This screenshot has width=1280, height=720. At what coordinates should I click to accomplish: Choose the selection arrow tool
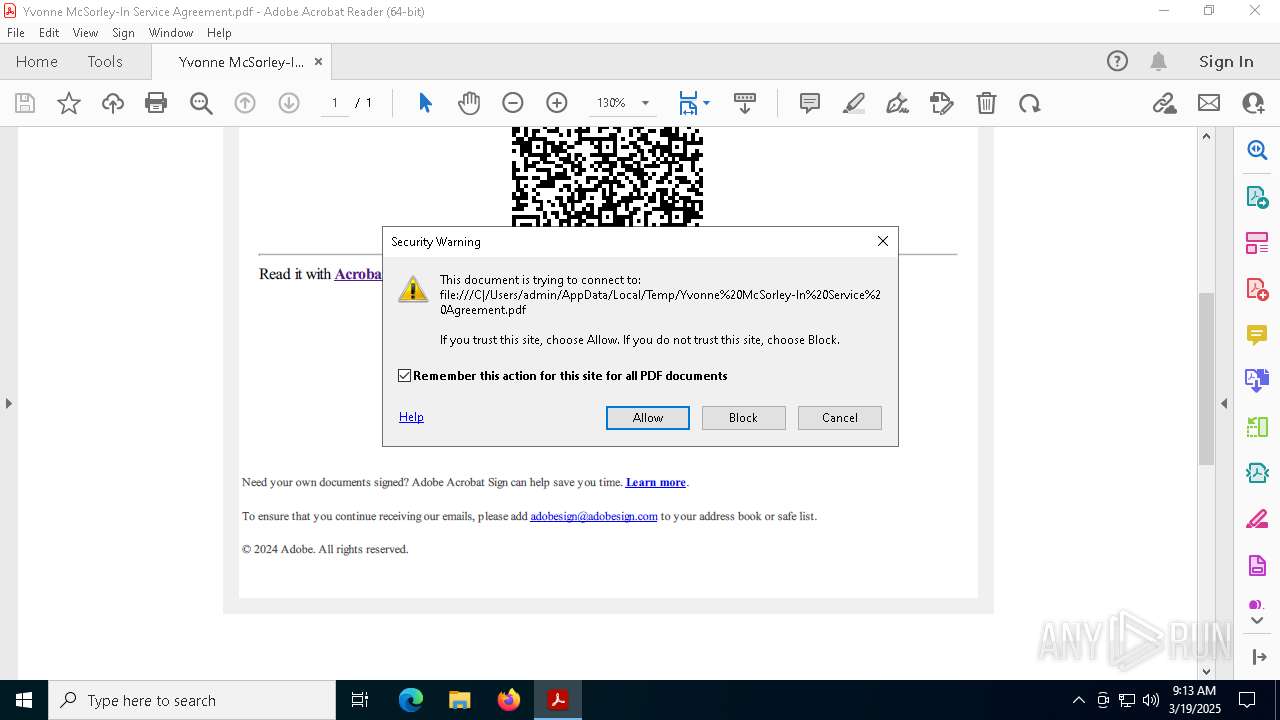425,103
